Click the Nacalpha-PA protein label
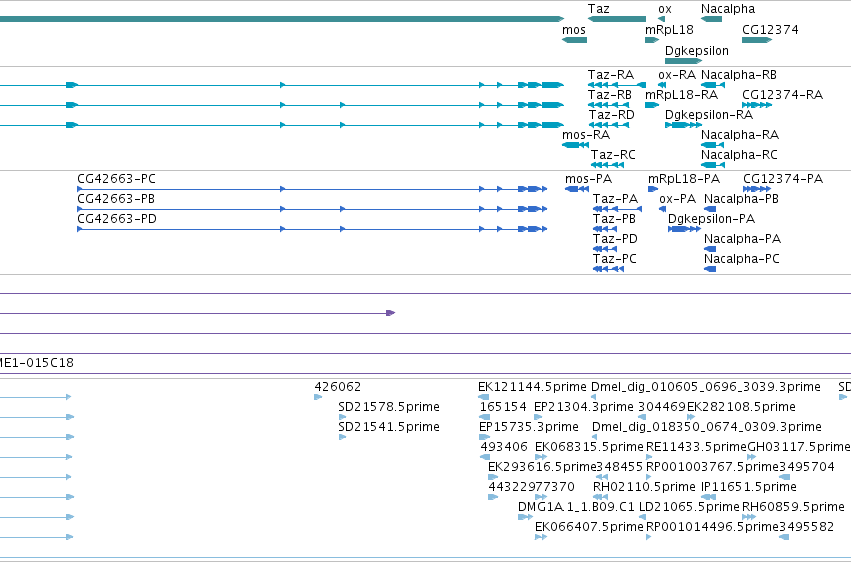Image resolution: width=851 pixels, height=562 pixels. click(742, 239)
